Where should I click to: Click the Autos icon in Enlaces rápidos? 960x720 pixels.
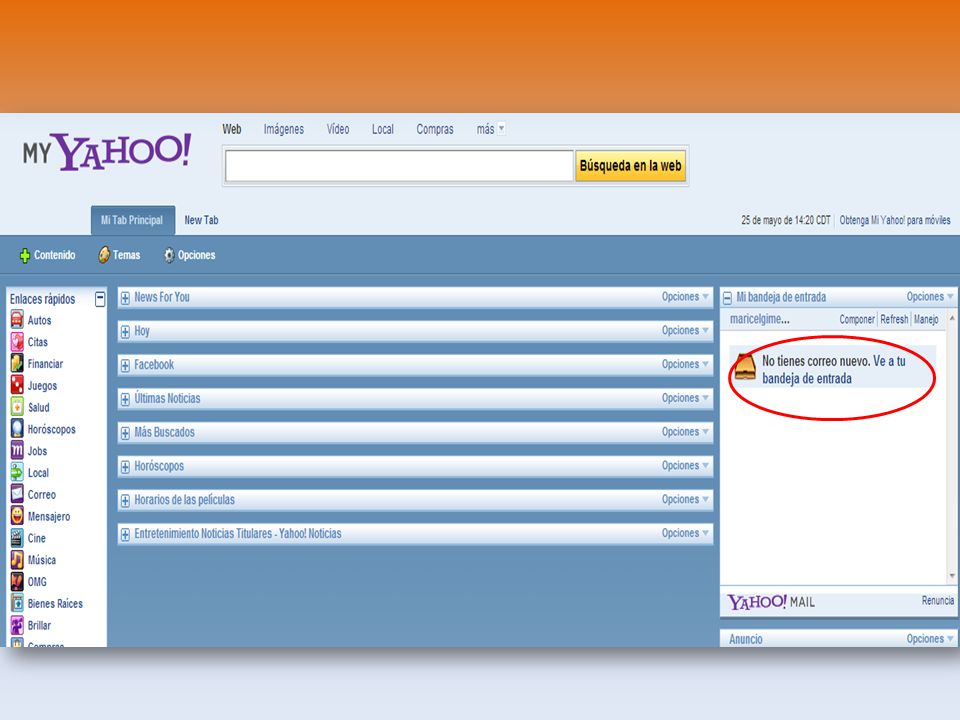point(17,320)
